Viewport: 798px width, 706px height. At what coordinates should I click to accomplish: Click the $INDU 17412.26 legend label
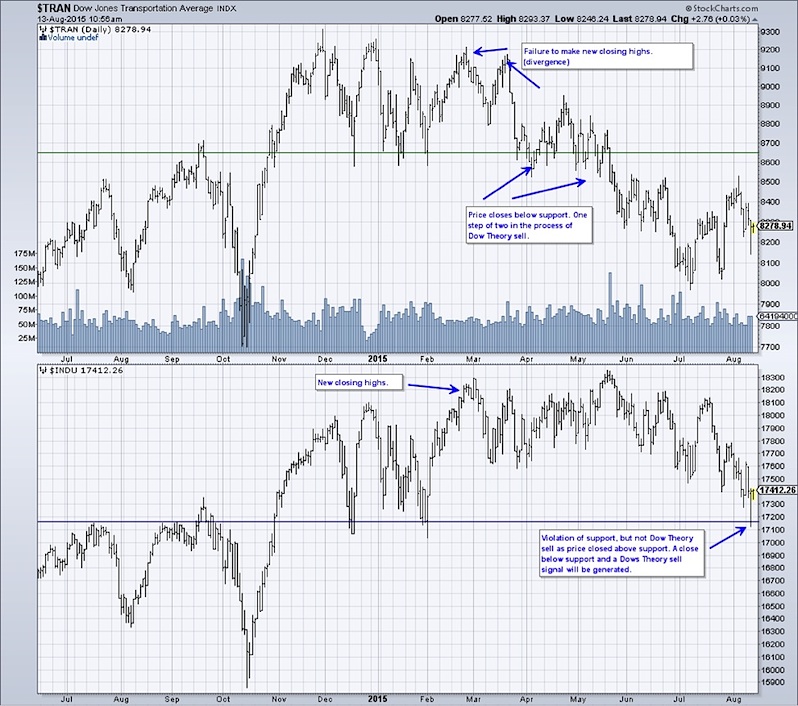click(86, 370)
